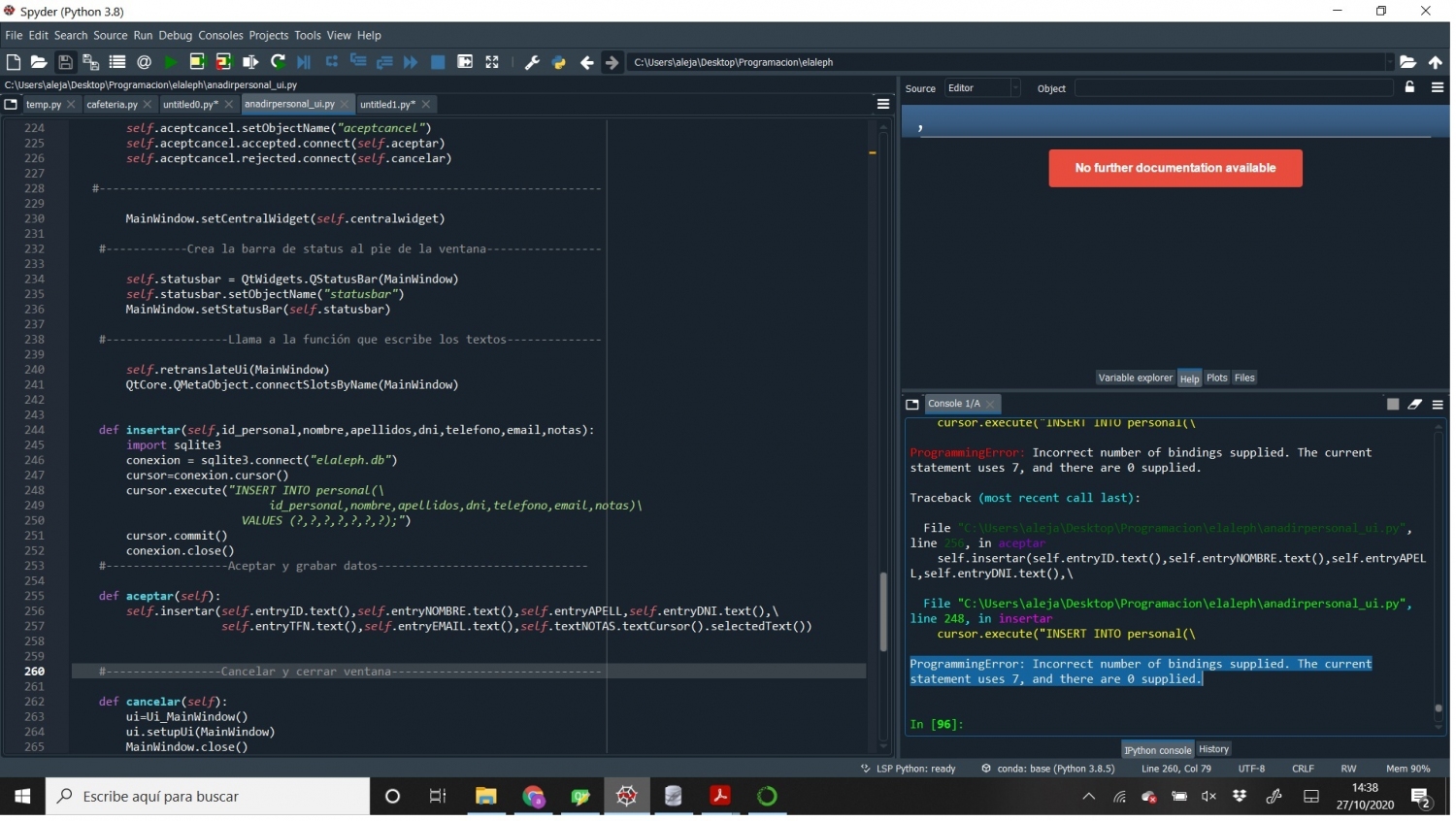Open Dropbox from the system tray

point(1240,797)
